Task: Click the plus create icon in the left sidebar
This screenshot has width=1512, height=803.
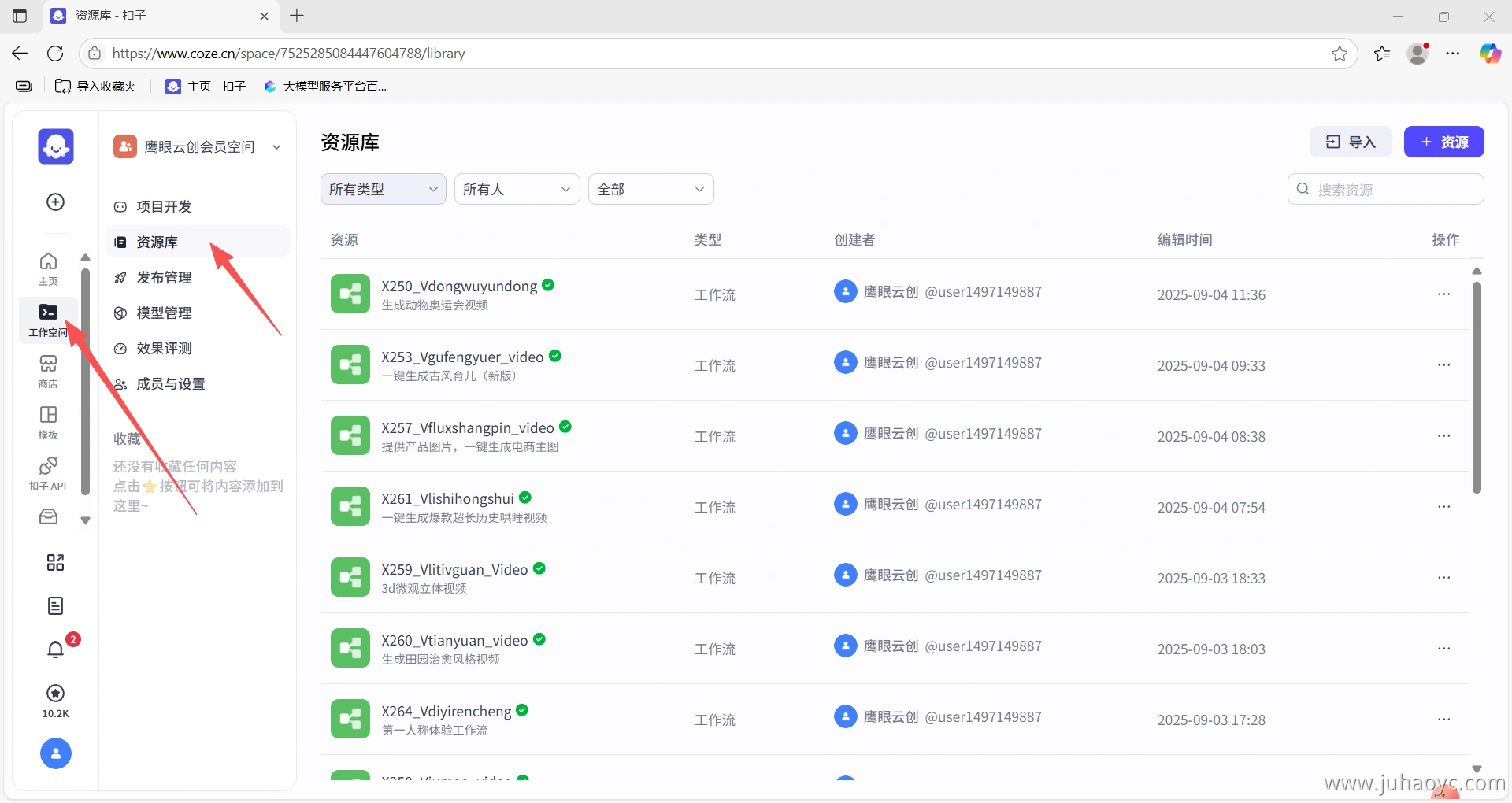Action: pyautogui.click(x=55, y=202)
